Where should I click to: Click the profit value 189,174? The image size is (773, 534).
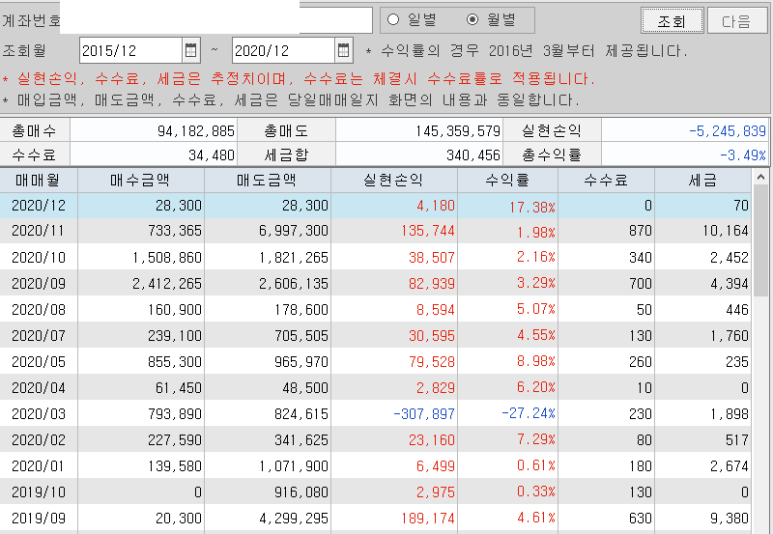click(x=428, y=518)
